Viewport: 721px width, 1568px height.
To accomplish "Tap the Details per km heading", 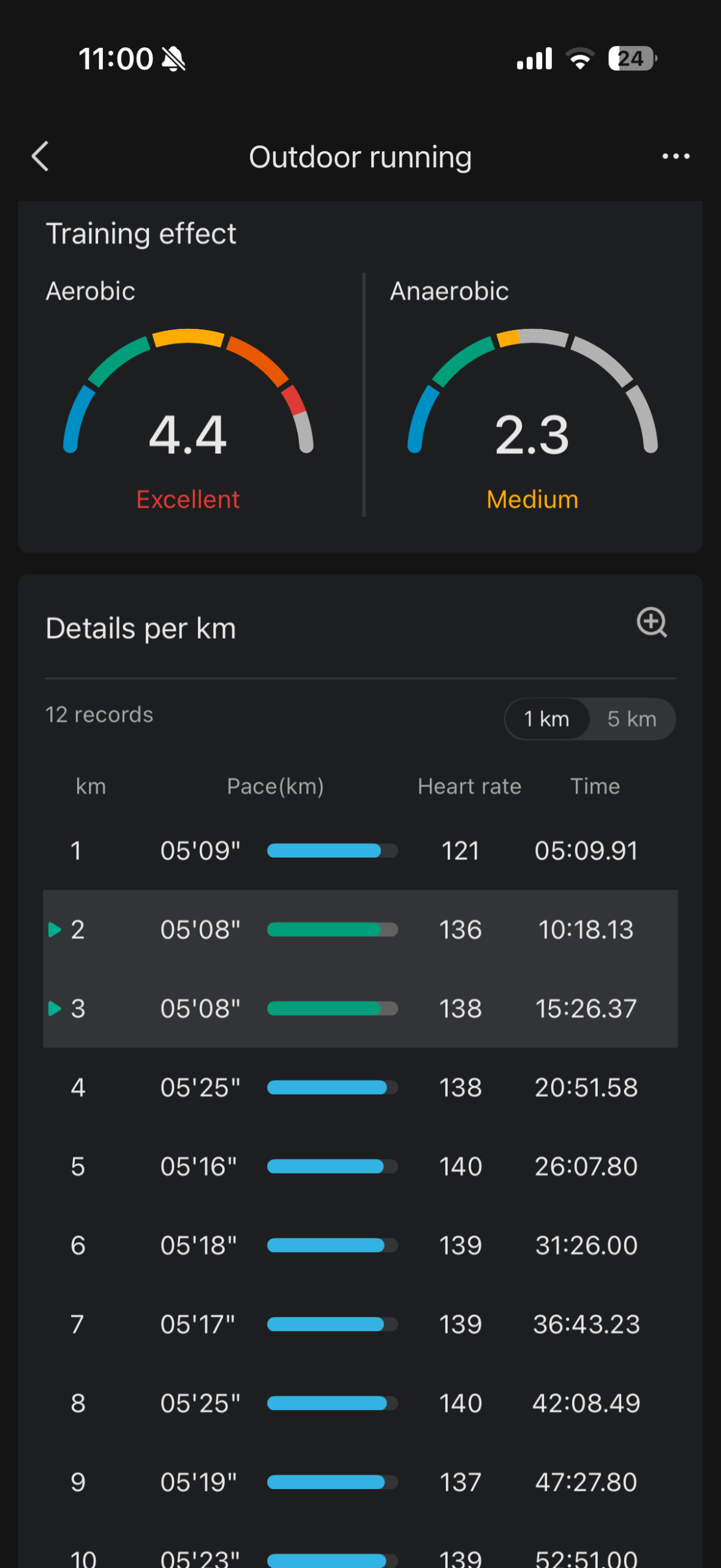I will coord(141,628).
